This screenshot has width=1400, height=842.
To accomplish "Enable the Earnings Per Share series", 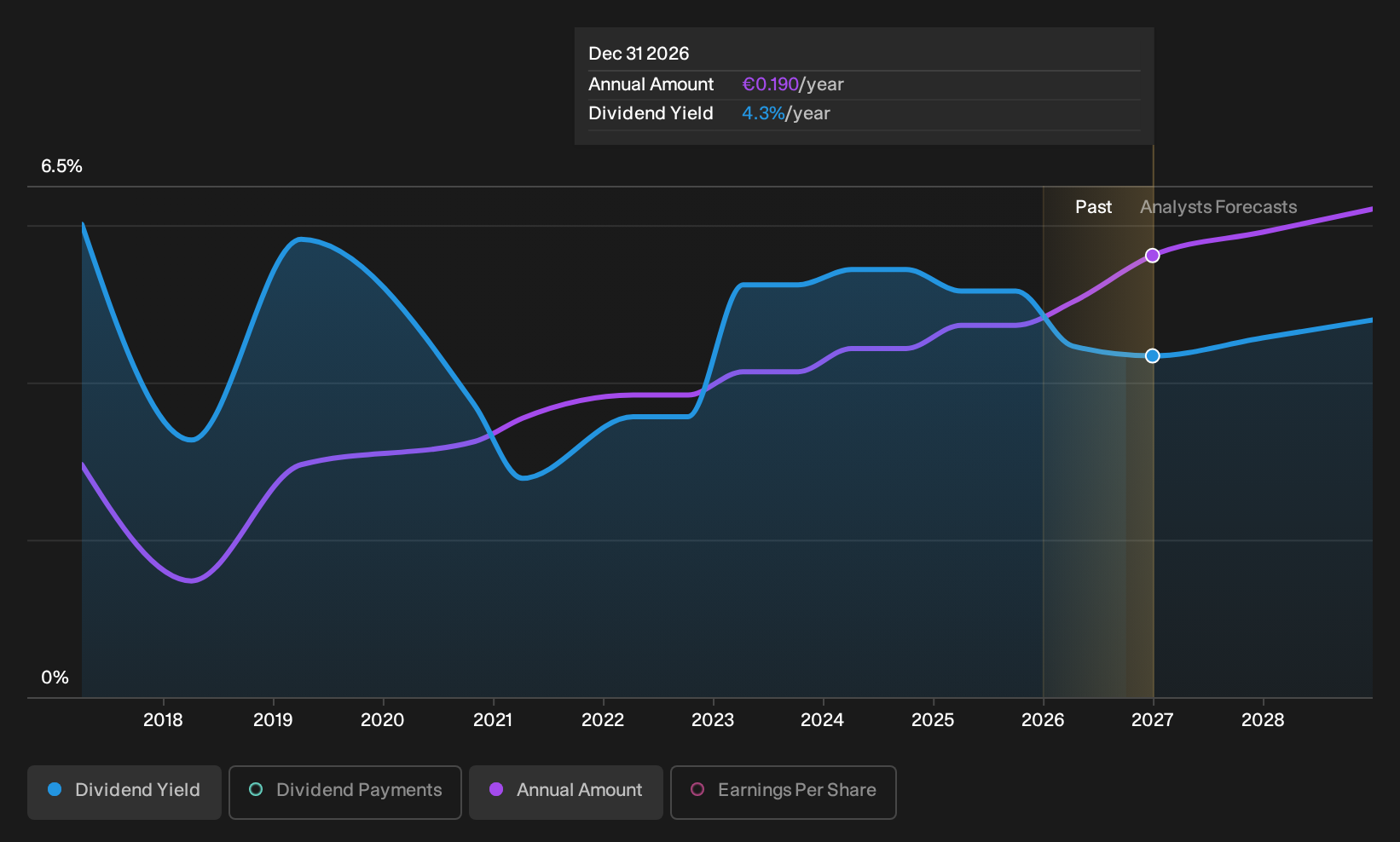I will [x=784, y=792].
